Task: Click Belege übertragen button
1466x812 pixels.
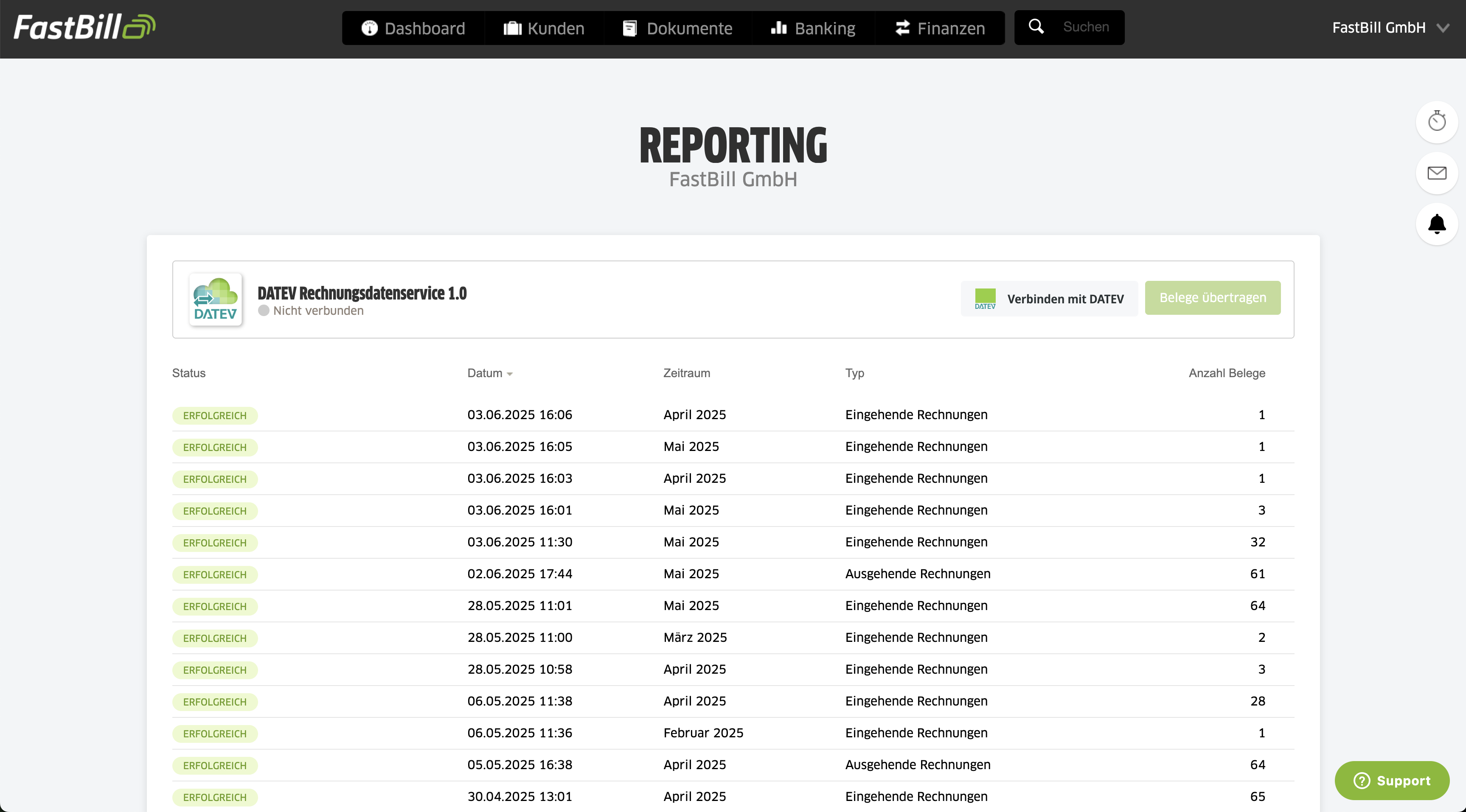Action: 1213,297
